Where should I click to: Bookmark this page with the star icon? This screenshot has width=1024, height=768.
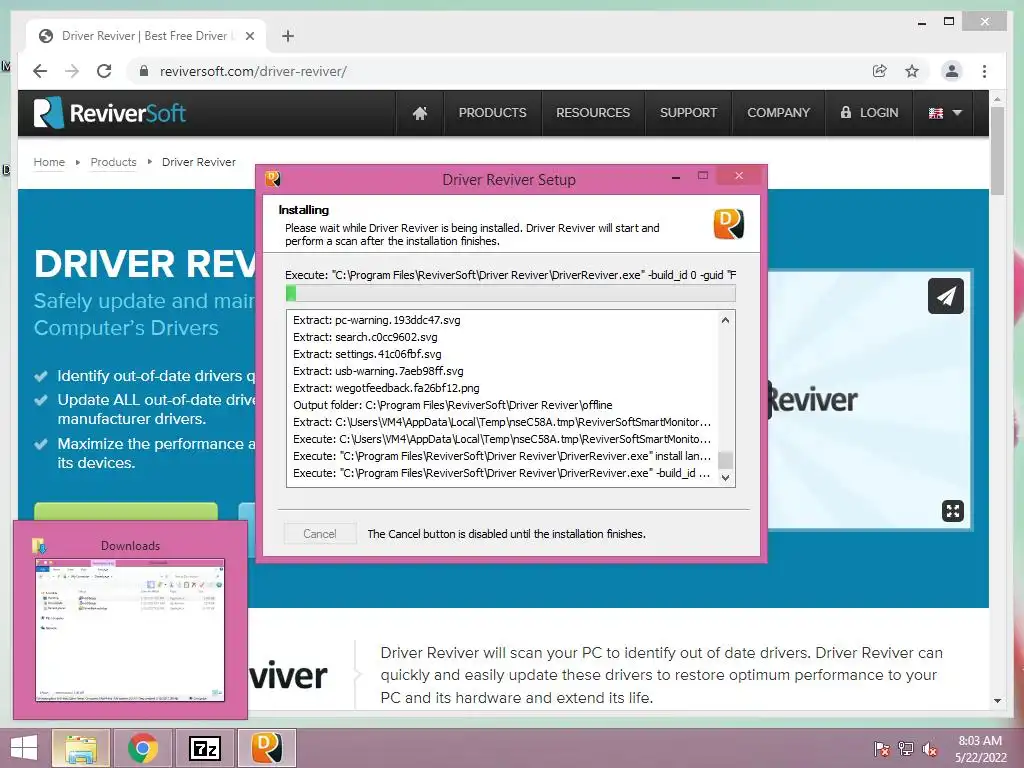[x=912, y=71]
